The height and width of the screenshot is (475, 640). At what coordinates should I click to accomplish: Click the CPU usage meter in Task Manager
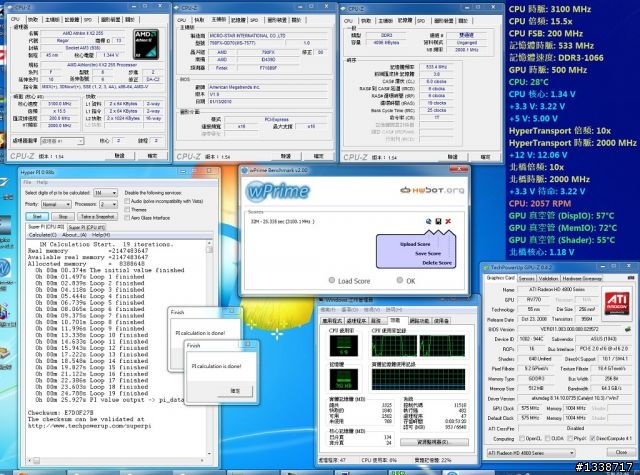tap(344, 345)
